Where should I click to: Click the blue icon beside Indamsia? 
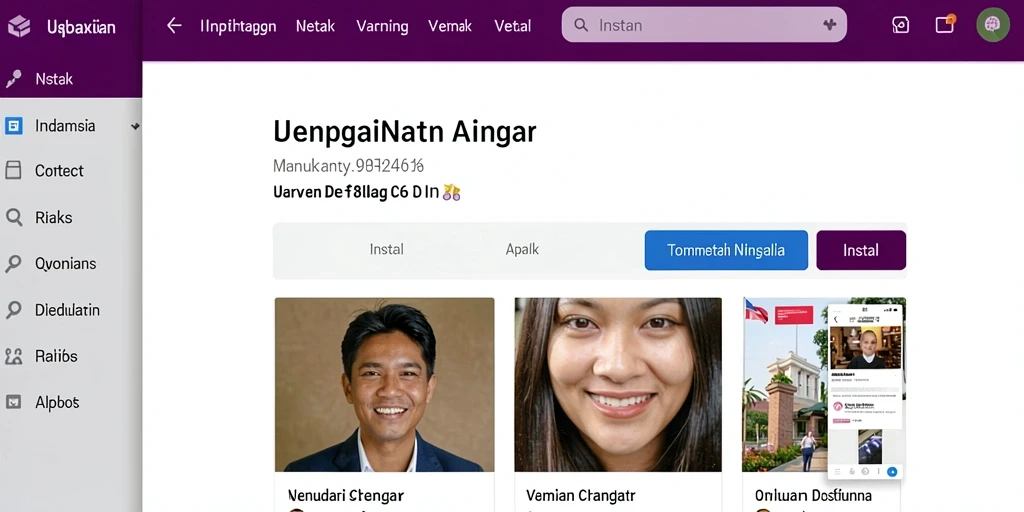coord(14,126)
